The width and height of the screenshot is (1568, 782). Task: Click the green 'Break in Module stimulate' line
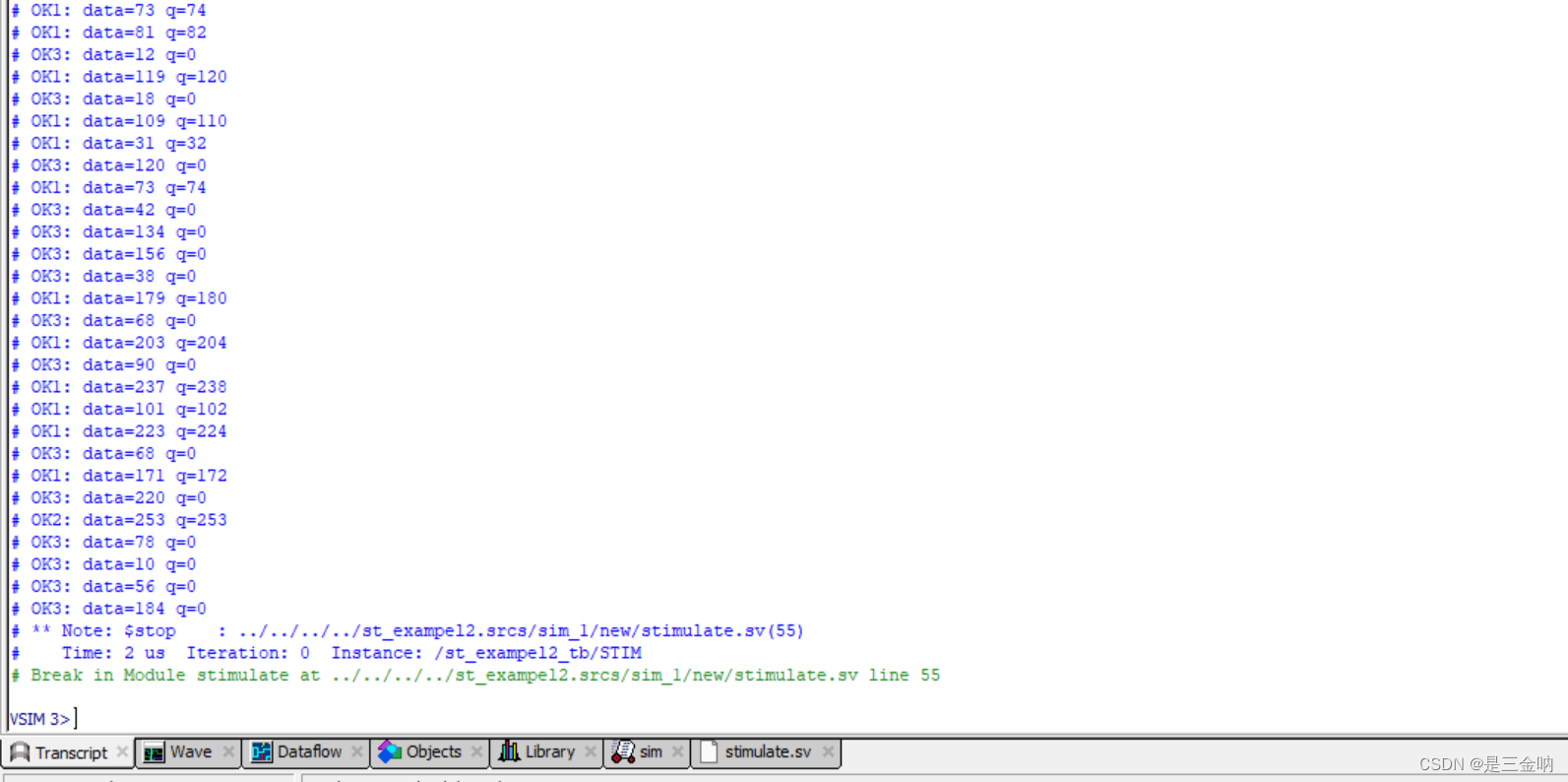[475, 676]
